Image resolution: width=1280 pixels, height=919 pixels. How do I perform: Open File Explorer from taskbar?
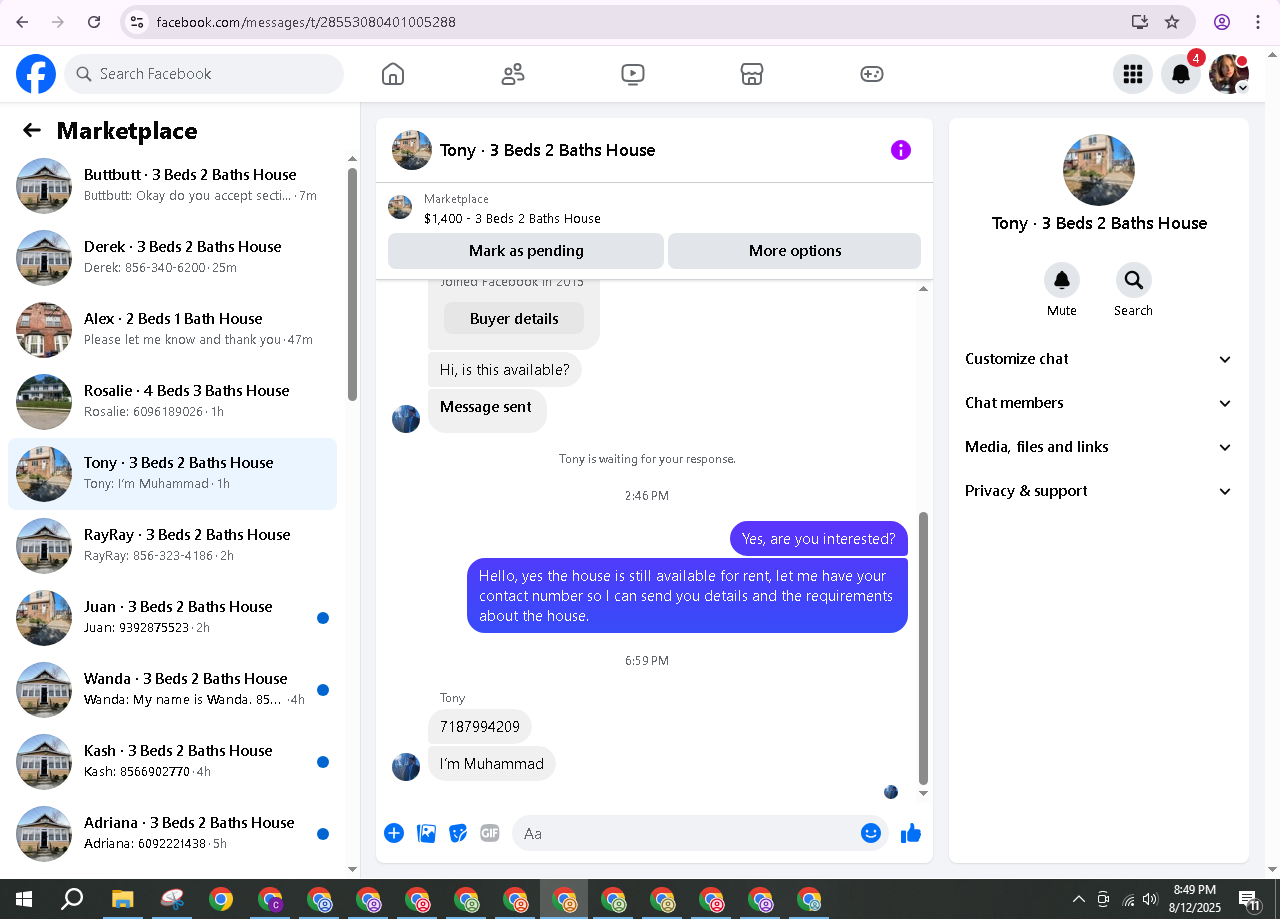click(122, 899)
